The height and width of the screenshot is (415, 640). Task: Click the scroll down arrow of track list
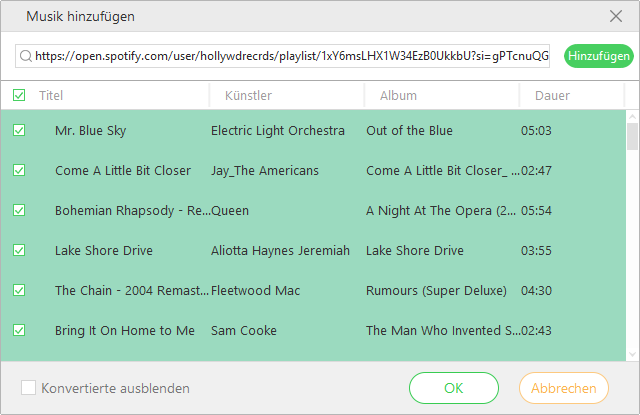(632, 353)
